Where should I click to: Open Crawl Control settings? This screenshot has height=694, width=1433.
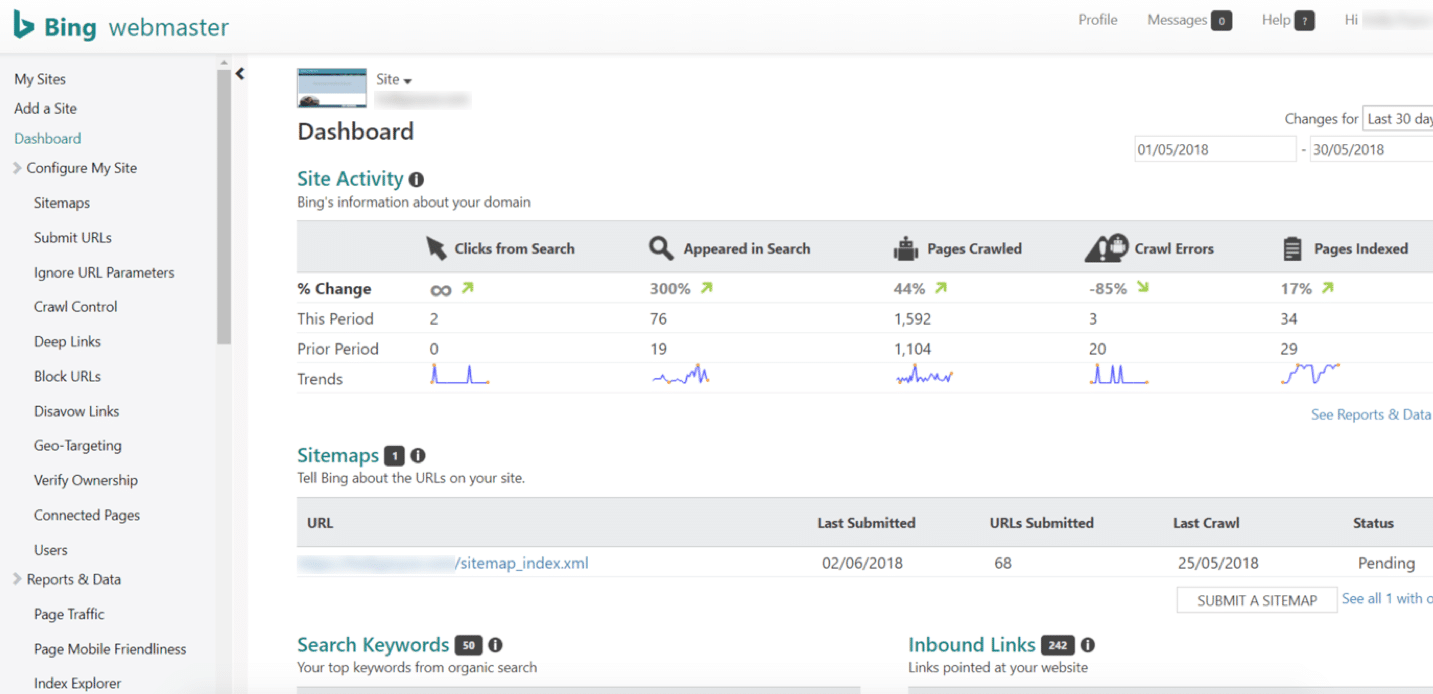(x=76, y=307)
